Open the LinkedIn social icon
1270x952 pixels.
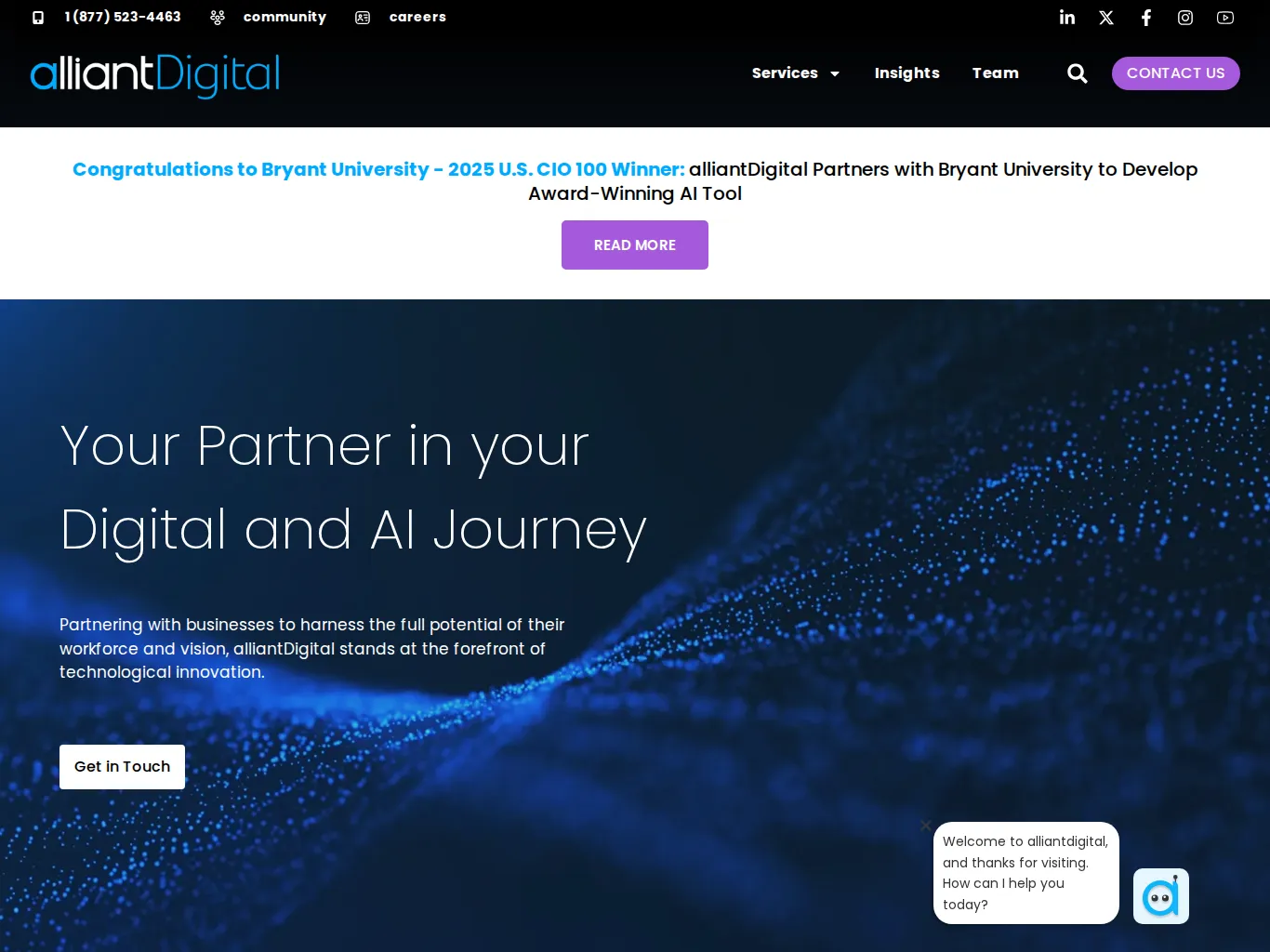(1067, 17)
